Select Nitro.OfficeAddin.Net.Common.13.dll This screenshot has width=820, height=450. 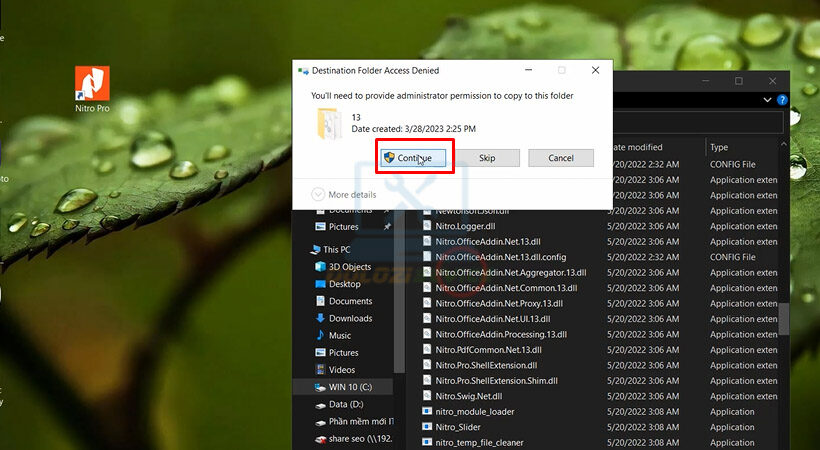(x=506, y=288)
